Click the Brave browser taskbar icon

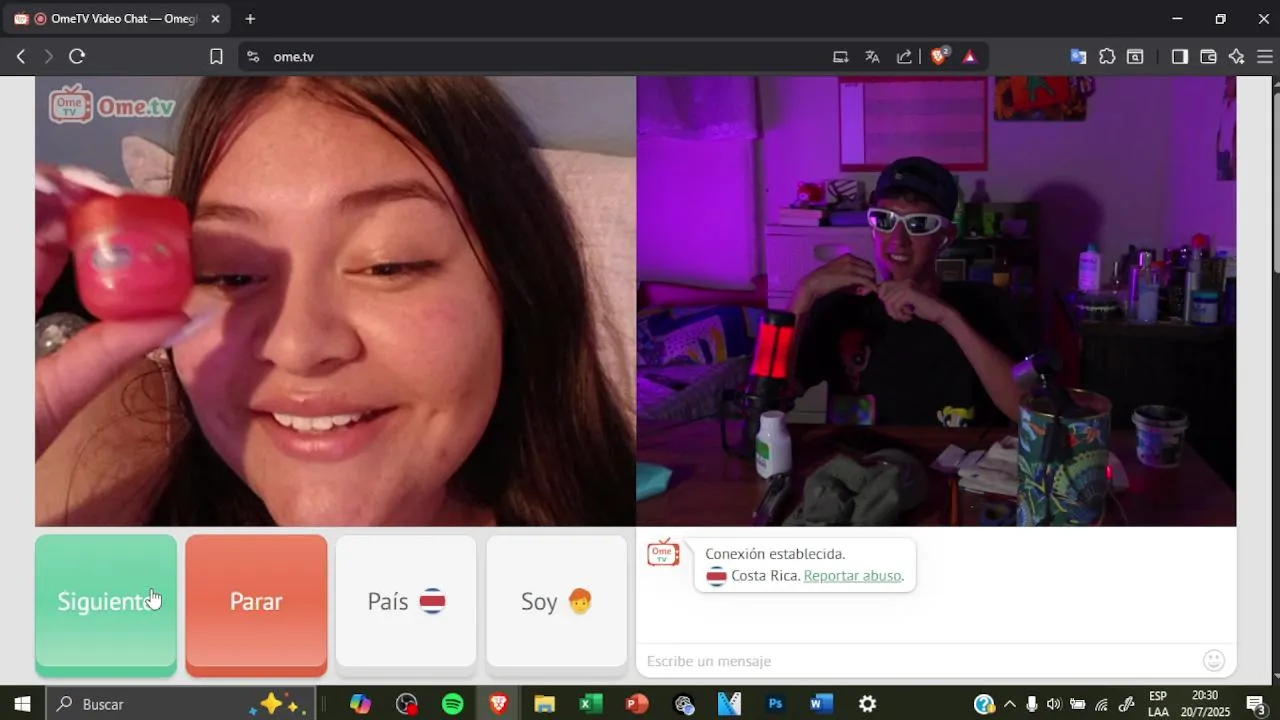point(498,704)
